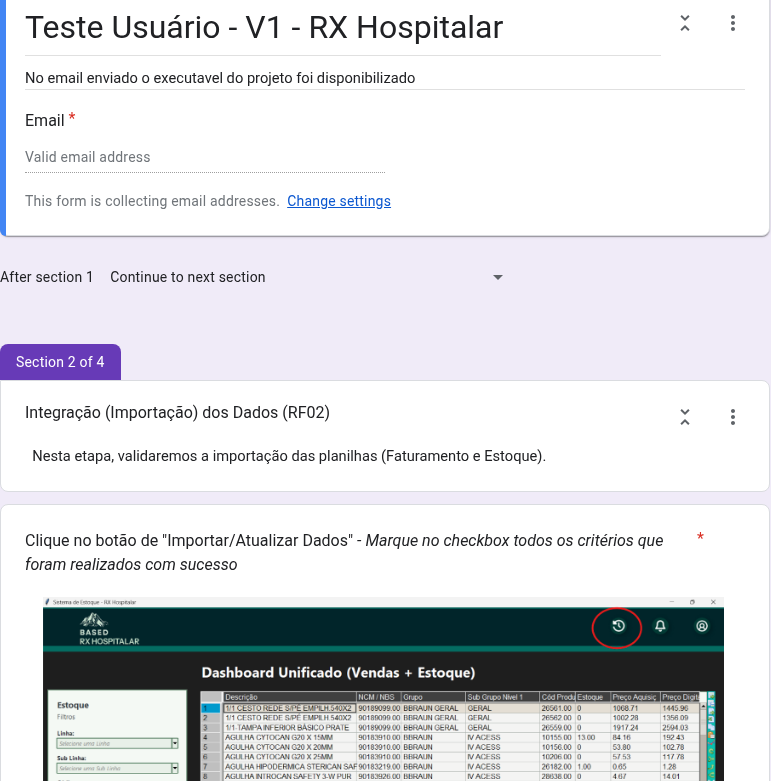Screen dimensions: 771x781
Task: Edit the section title Integração (Importação) dos Dados
Action: click(177, 412)
